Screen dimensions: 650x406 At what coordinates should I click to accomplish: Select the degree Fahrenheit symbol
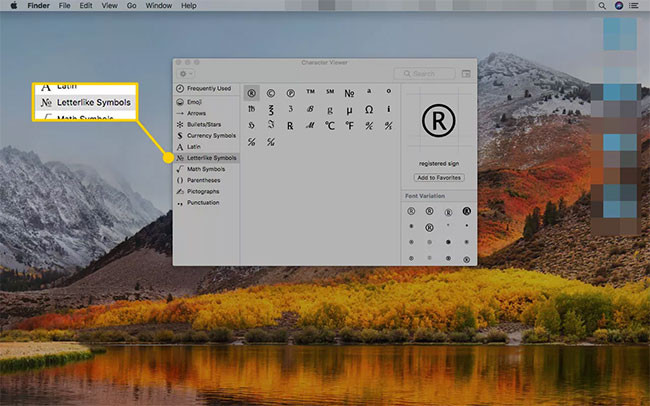(x=349, y=125)
